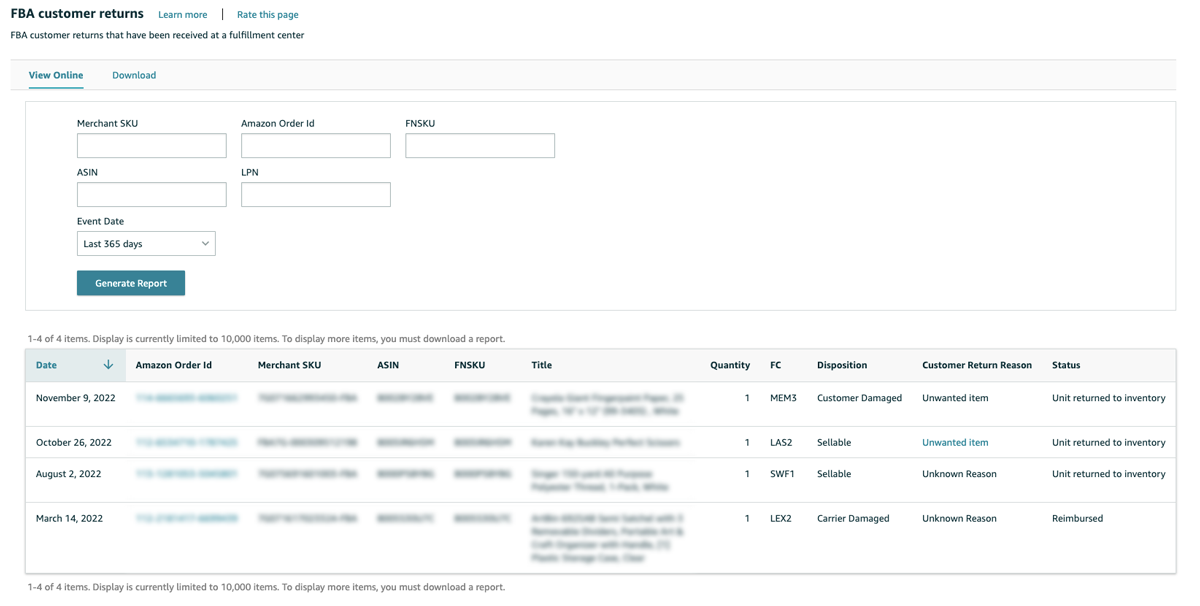Click the Rate this page link
1200x606 pixels.
[267, 15]
